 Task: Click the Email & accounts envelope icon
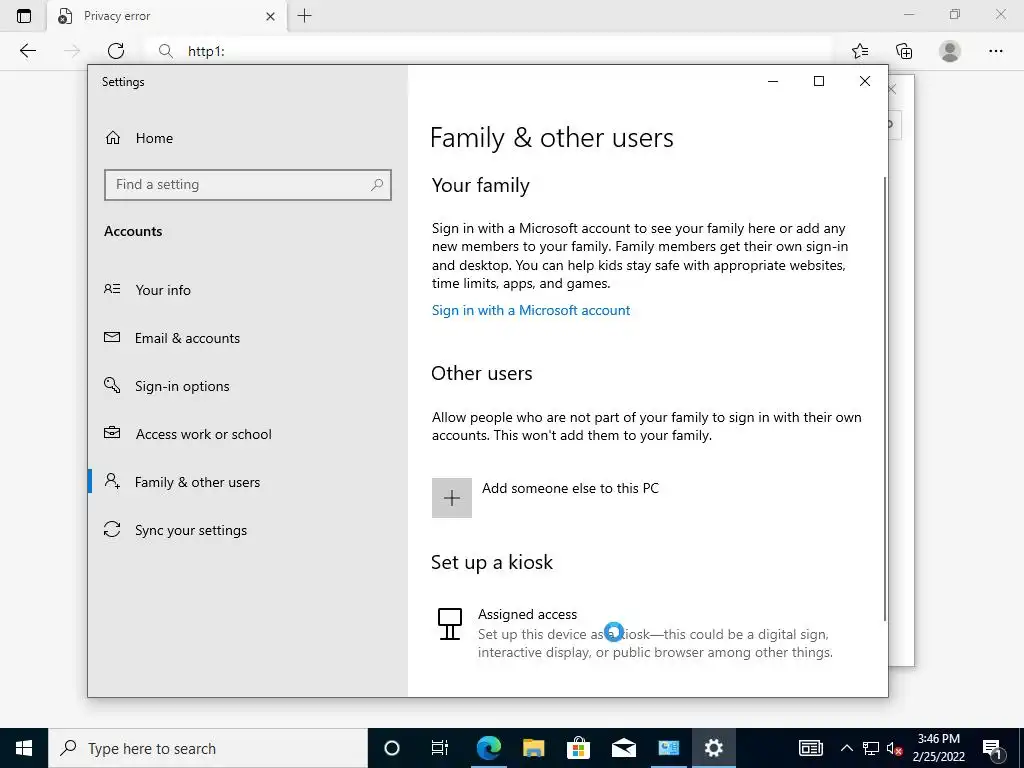[112, 337]
